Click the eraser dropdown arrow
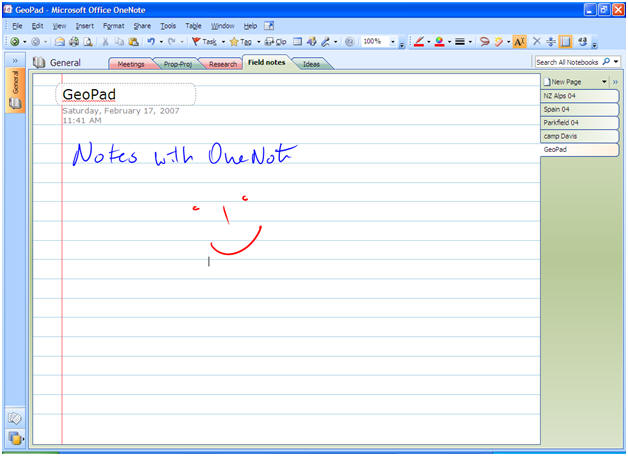 click(x=509, y=42)
